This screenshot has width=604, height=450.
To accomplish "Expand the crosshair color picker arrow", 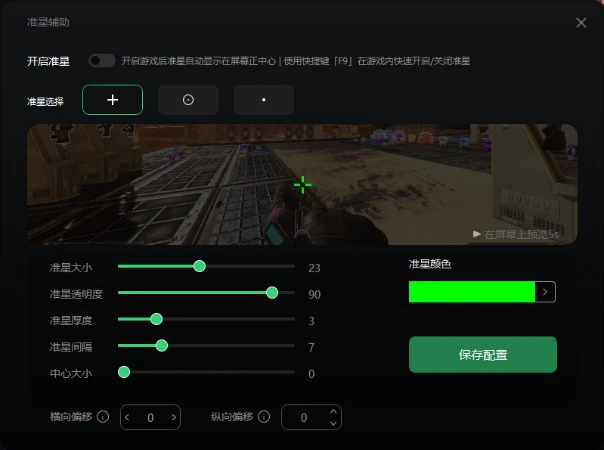I will (545, 292).
